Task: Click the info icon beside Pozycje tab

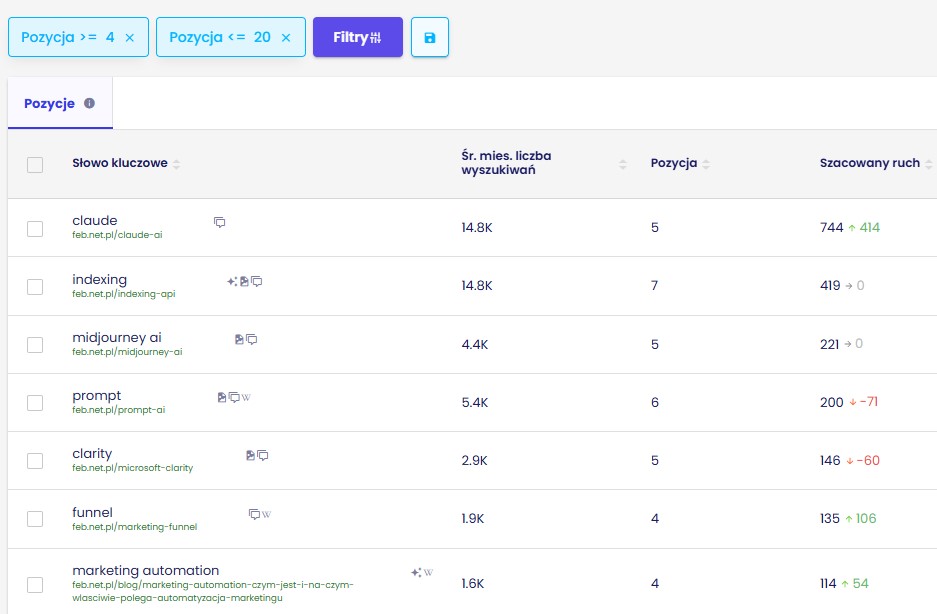Action: coord(90,103)
